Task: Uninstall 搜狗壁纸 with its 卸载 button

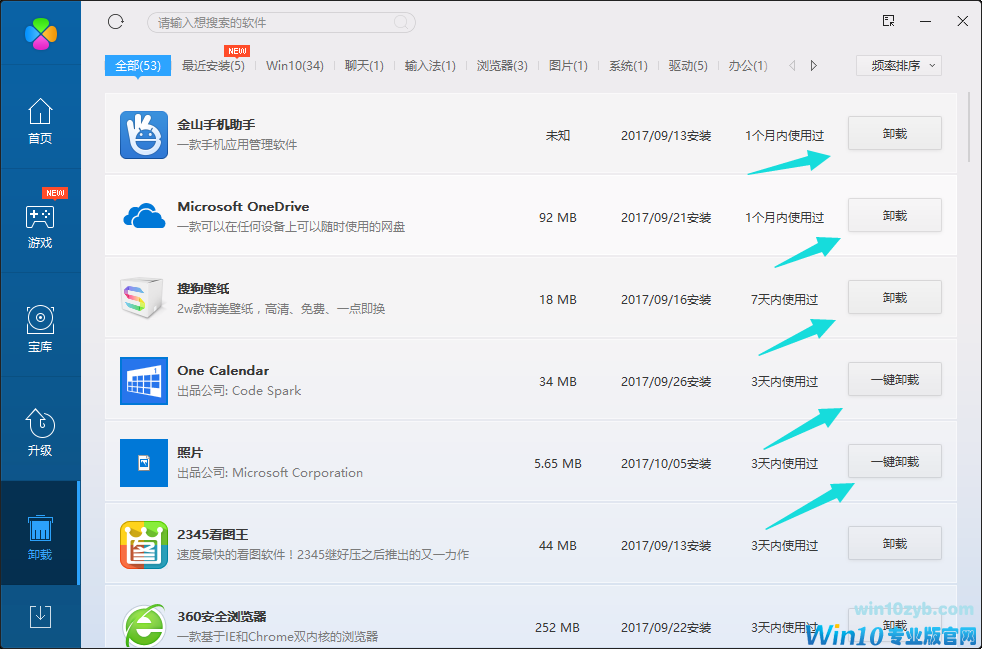Action: 894,297
